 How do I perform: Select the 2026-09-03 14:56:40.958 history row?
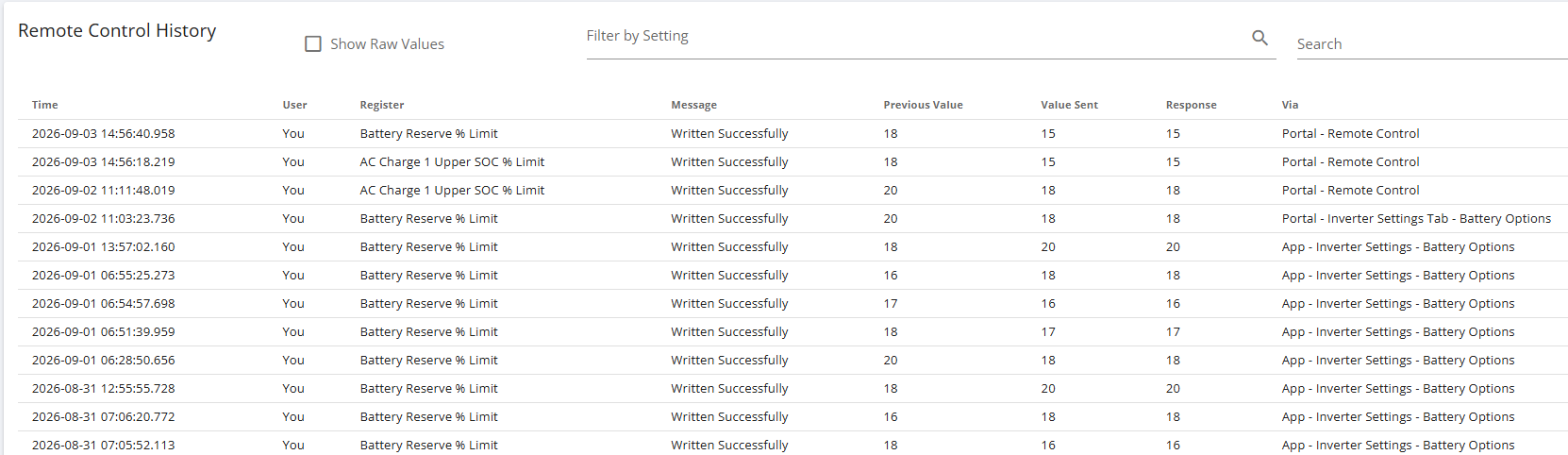(792, 134)
